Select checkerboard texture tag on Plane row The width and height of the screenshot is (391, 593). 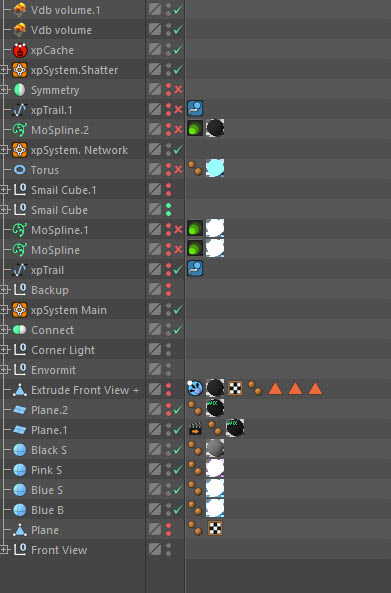(215, 528)
